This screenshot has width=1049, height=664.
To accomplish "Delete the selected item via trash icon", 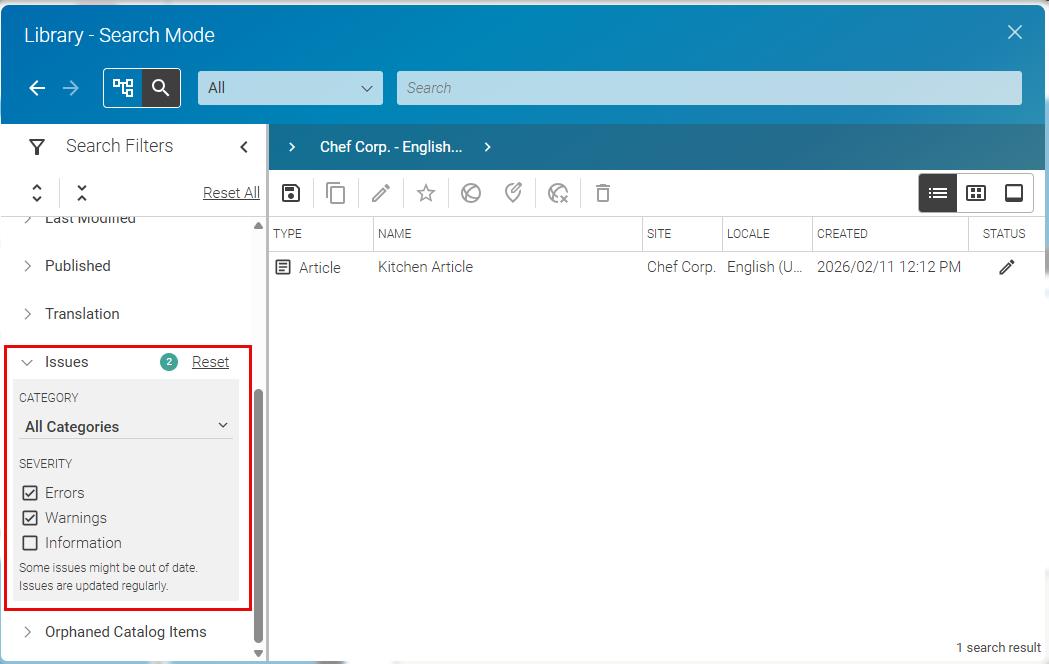I will tap(602, 192).
